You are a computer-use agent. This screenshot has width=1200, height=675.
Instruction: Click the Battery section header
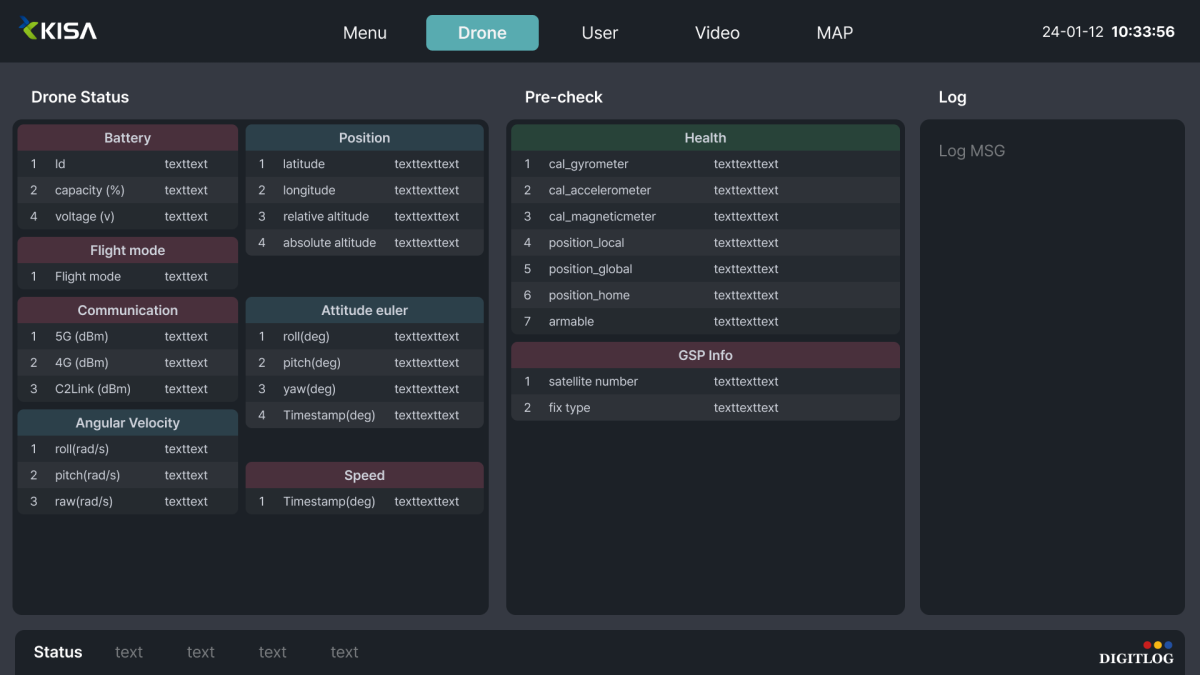tap(127, 138)
